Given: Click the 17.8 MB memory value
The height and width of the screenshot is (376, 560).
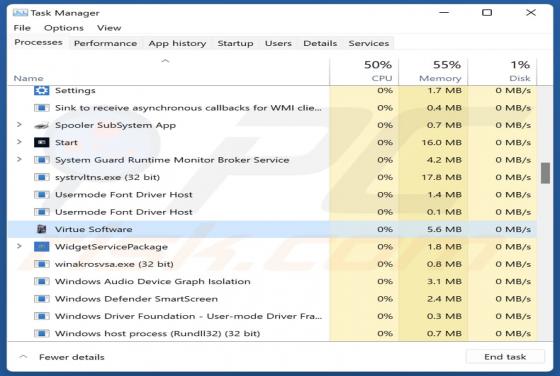Looking at the screenshot, I should tap(441, 177).
